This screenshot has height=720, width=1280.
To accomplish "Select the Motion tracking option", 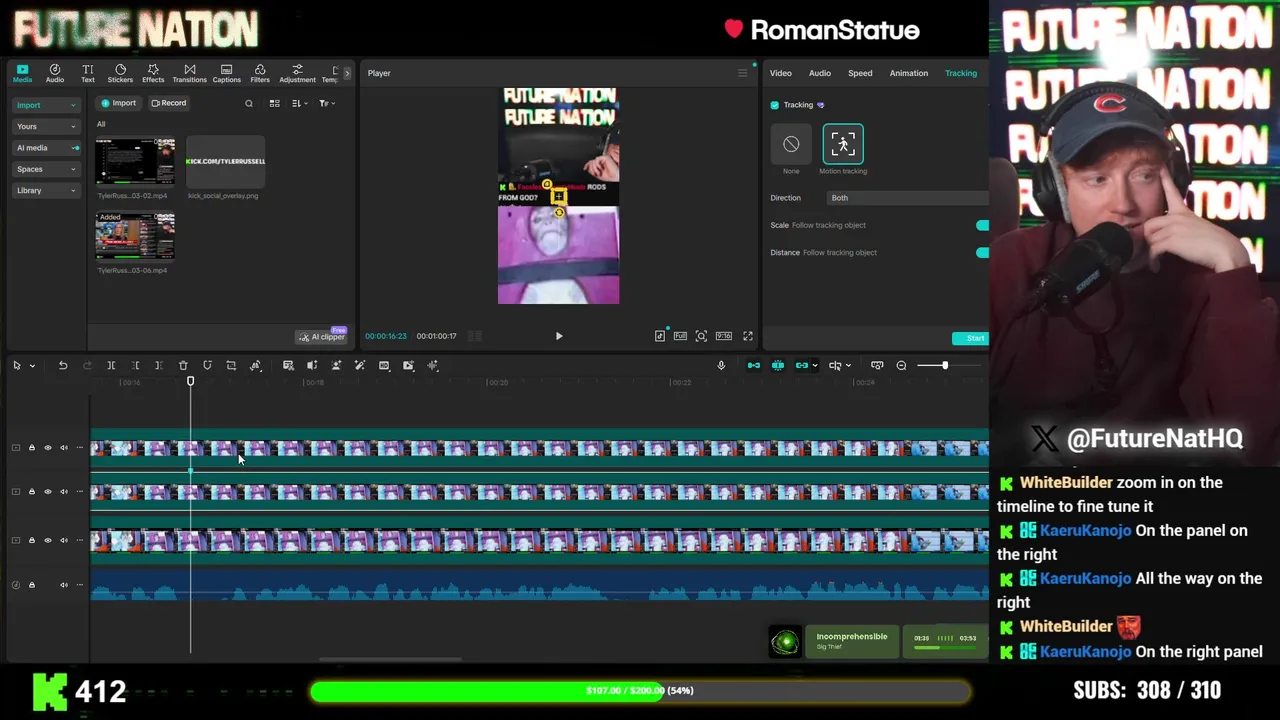I will click(x=843, y=144).
